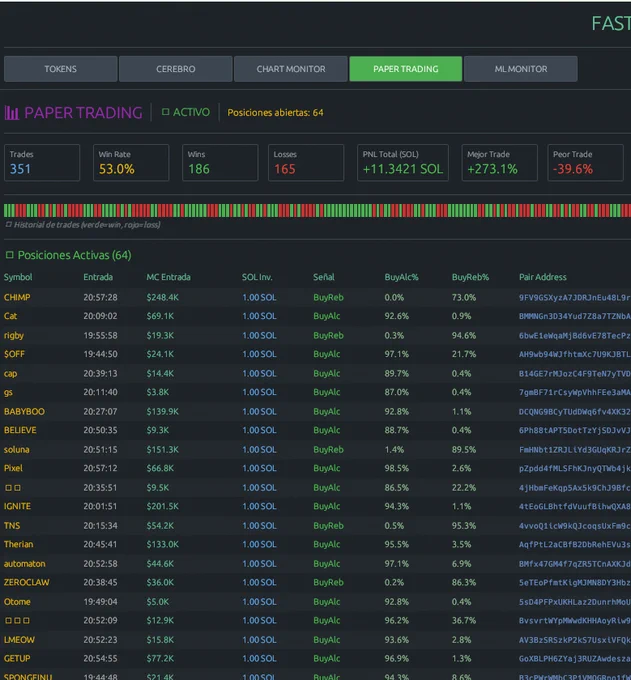Select the LMEOW symbol
The image size is (631, 680).
(19, 640)
